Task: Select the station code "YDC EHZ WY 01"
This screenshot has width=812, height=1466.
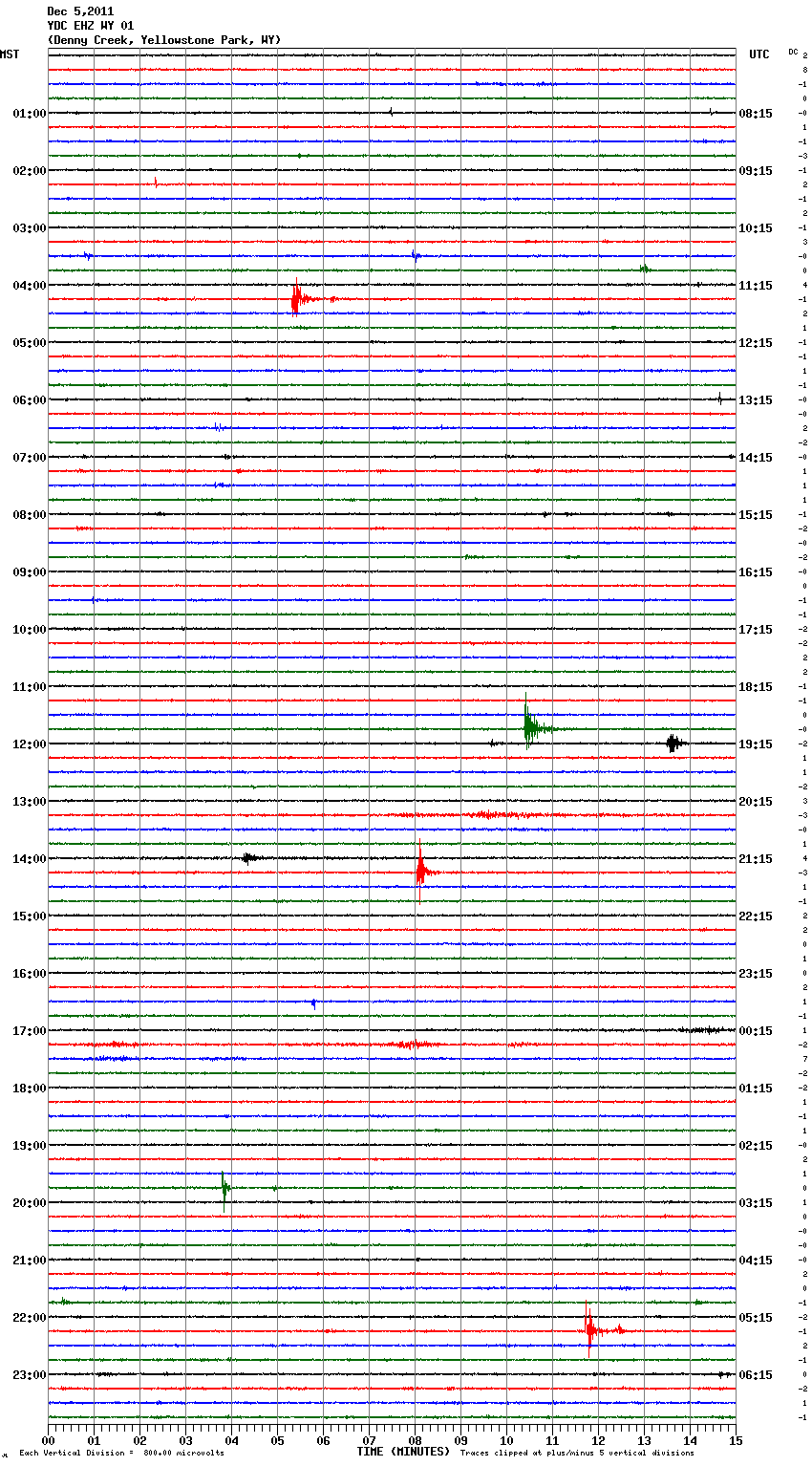Action: click(91, 26)
